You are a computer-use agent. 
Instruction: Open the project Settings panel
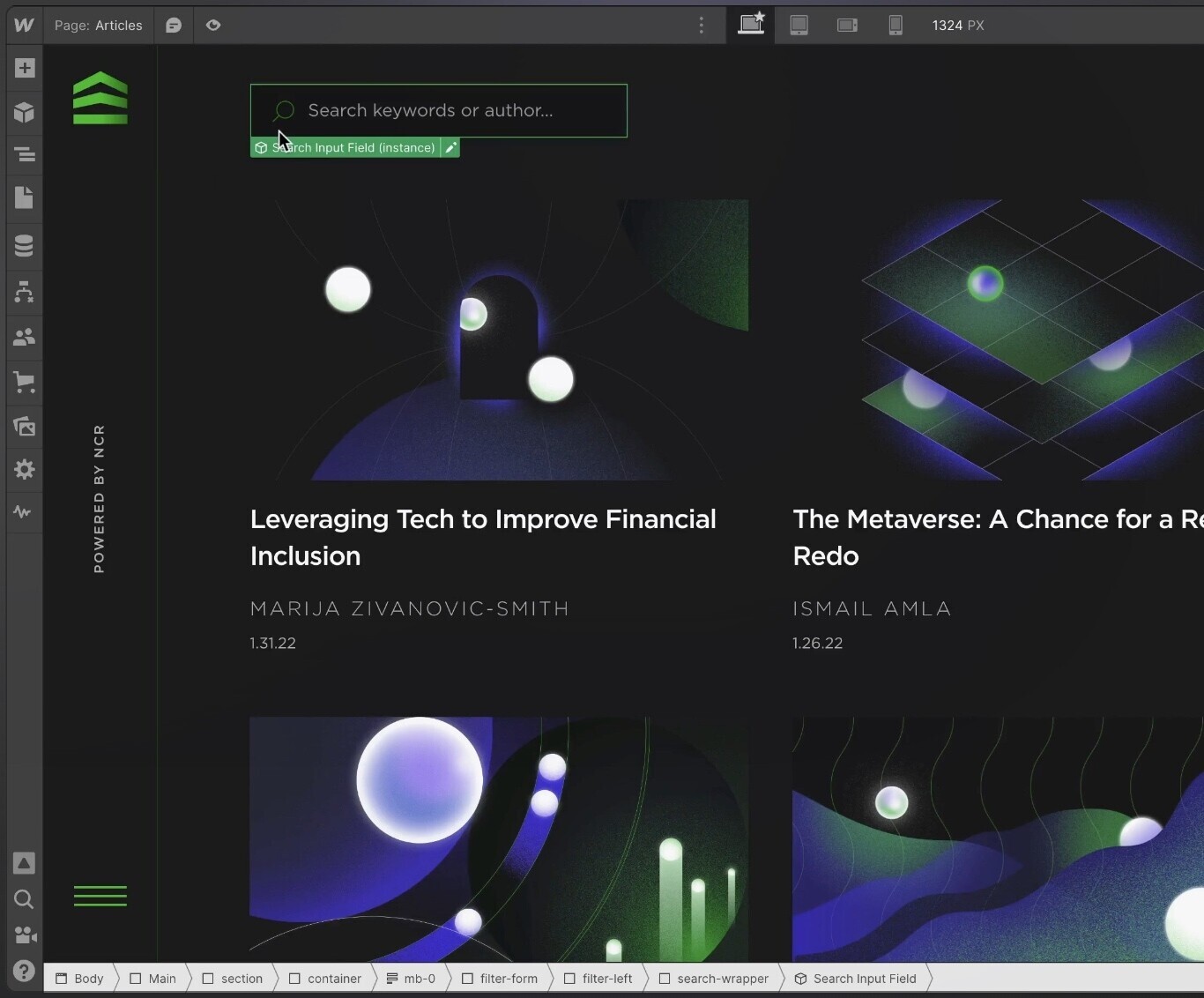tap(24, 470)
